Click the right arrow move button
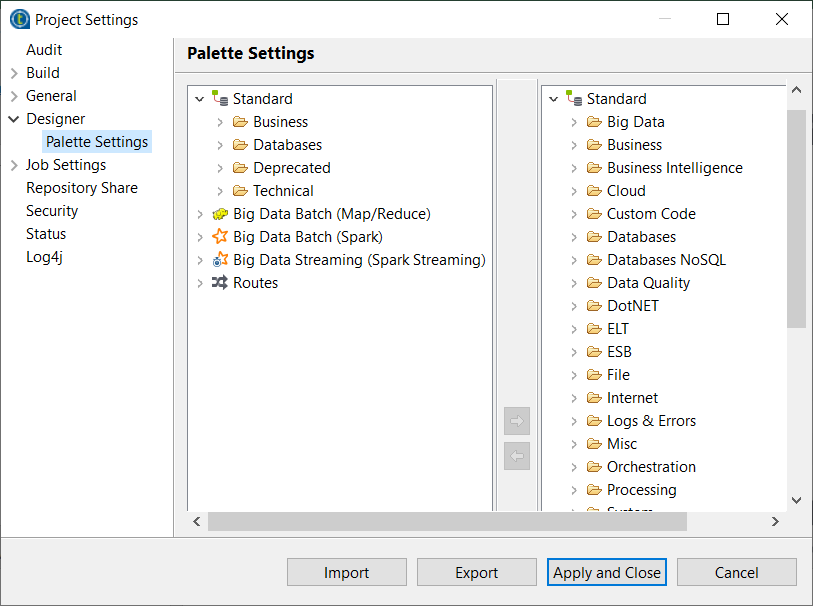This screenshot has height=606, width=813. (517, 421)
